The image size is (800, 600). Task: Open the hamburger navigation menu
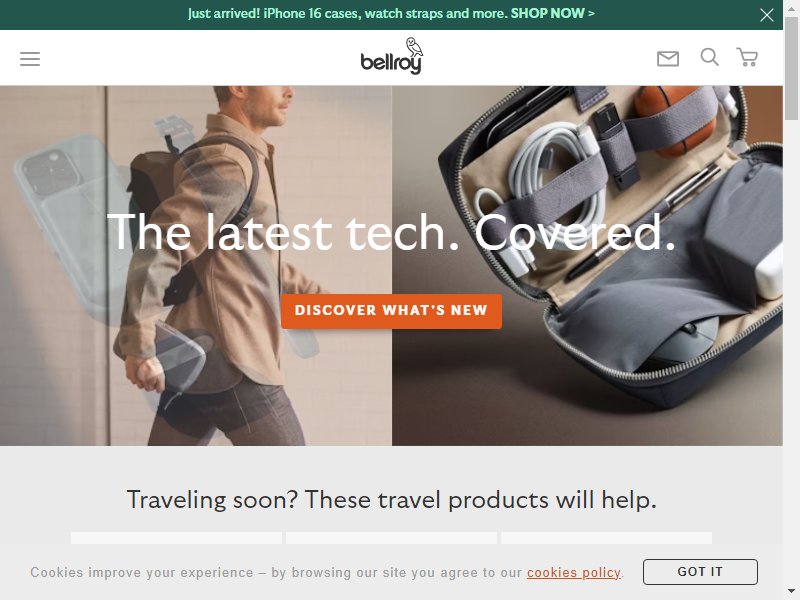pyautogui.click(x=30, y=59)
